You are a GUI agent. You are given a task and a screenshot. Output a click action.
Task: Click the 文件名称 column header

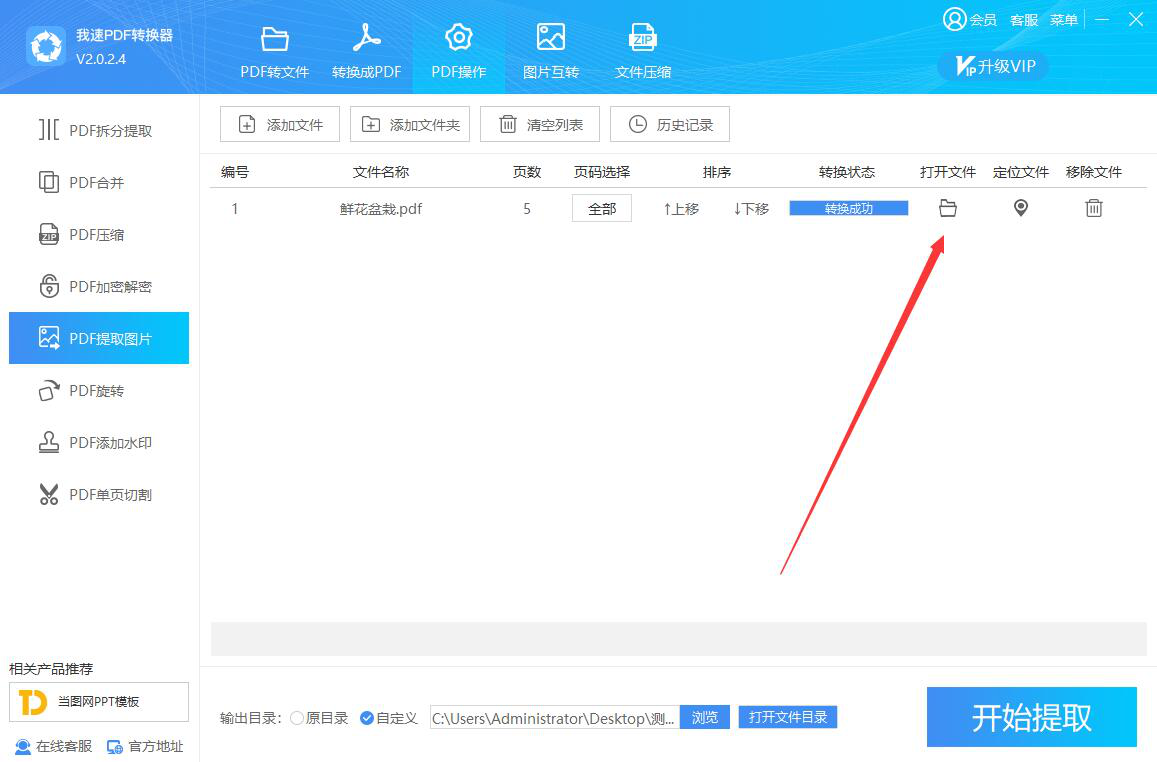tap(381, 172)
